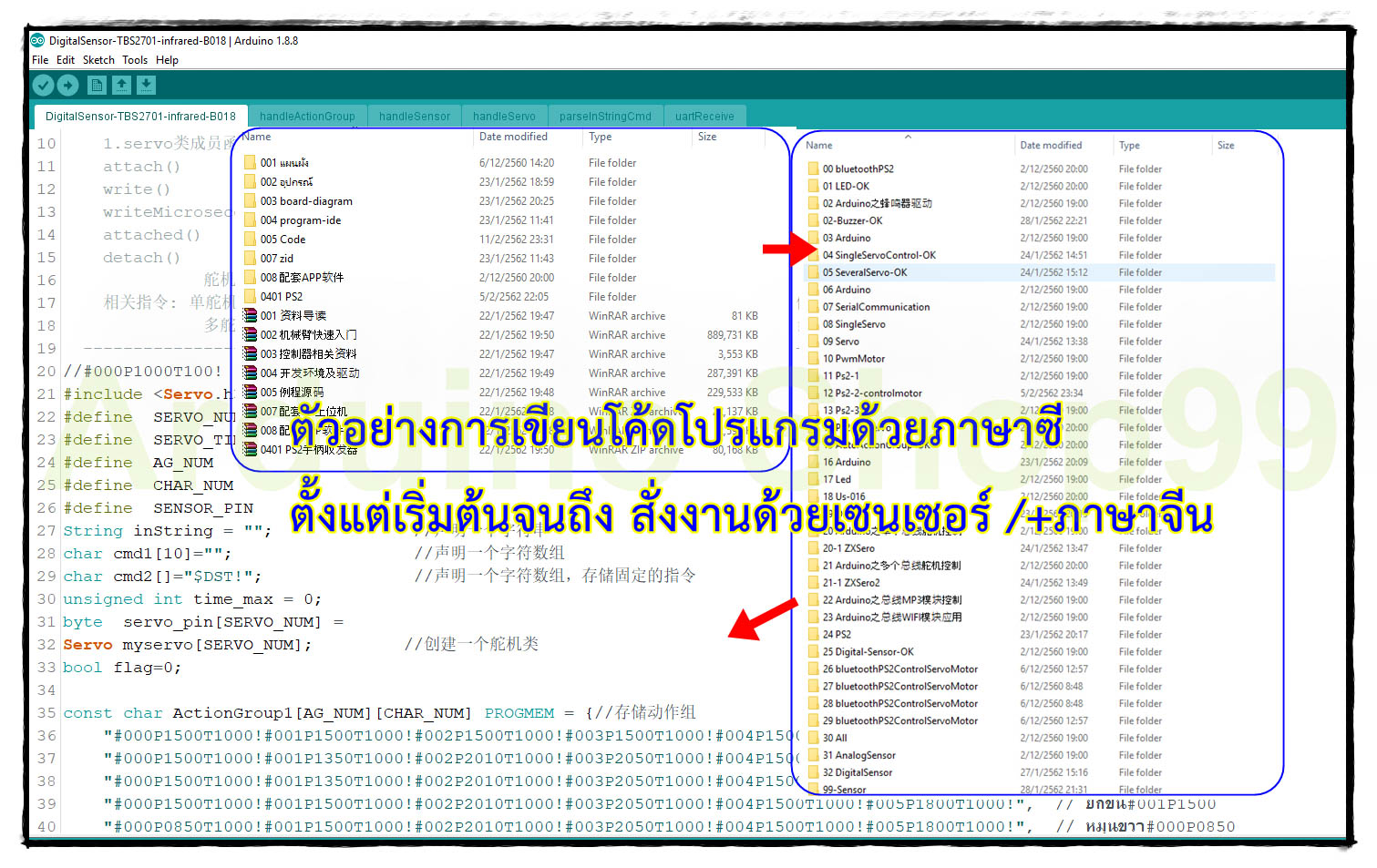Switch to the uartReceive tab
Screen dimensions: 1377x868
point(704,117)
